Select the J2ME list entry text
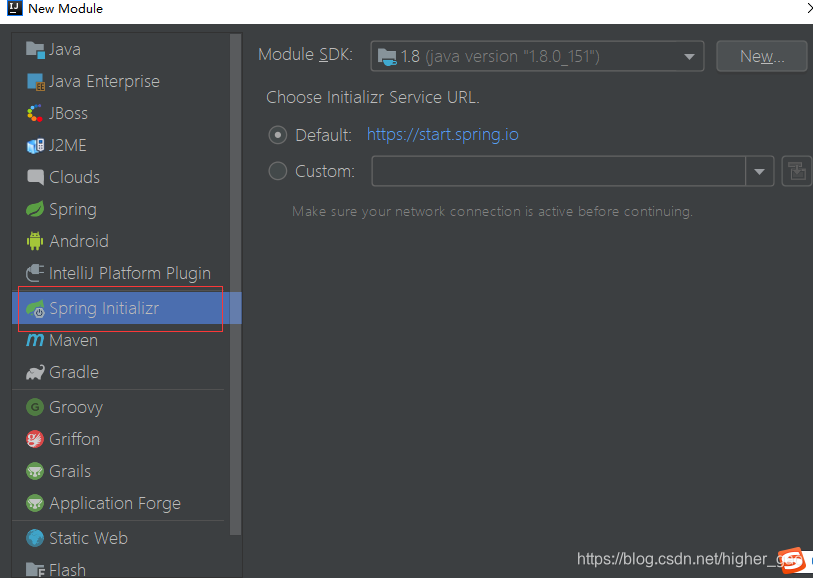The image size is (813, 578). (68, 146)
